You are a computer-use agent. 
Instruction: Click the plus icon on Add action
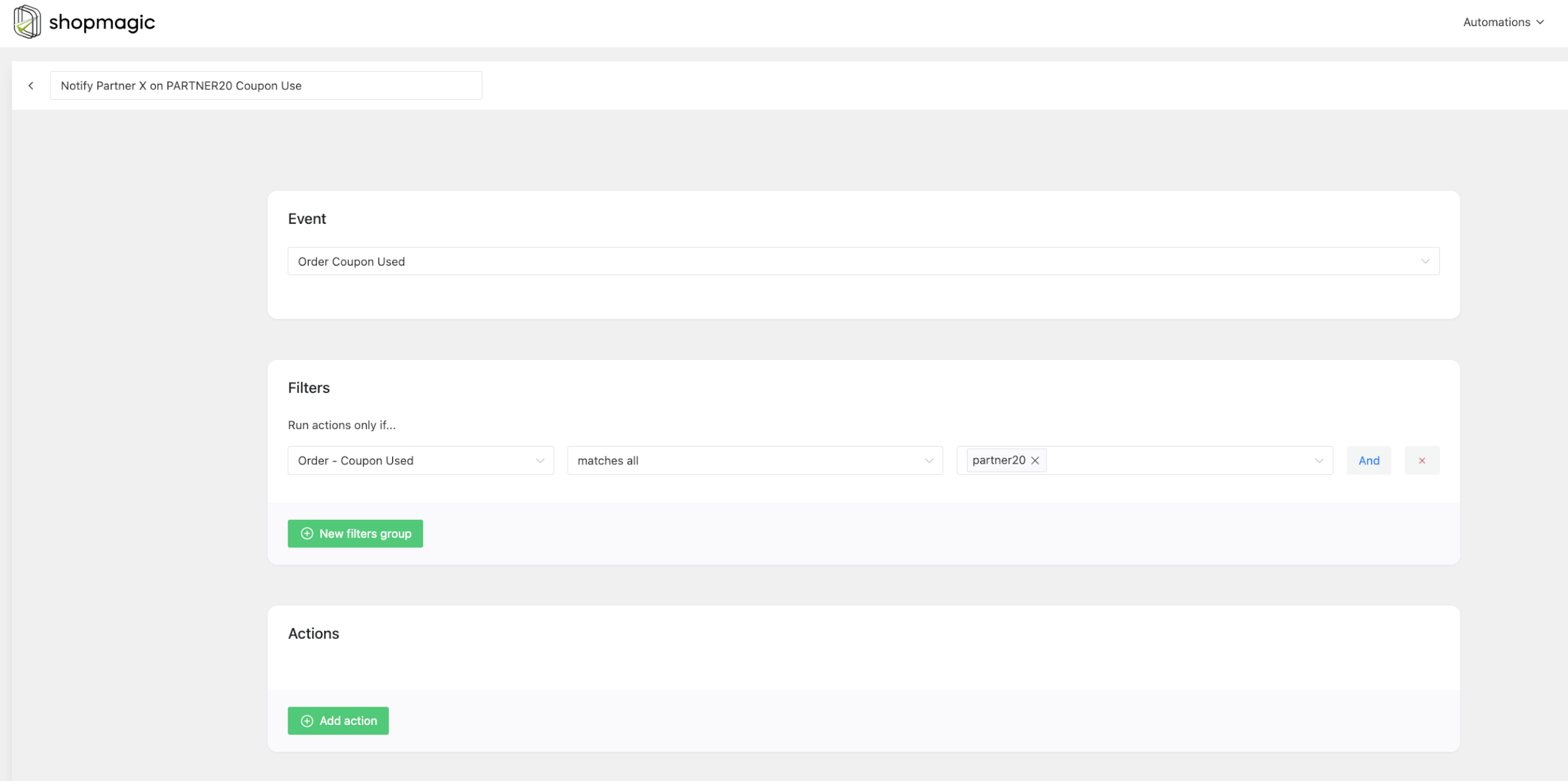306,720
